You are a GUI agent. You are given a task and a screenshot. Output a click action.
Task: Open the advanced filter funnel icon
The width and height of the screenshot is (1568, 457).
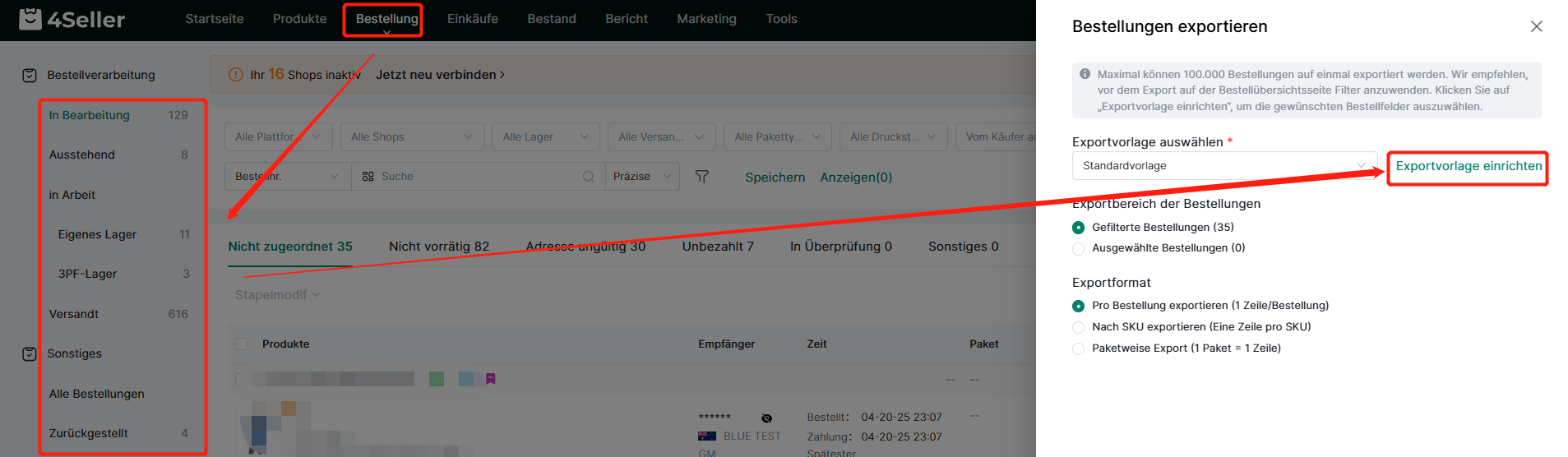(701, 176)
